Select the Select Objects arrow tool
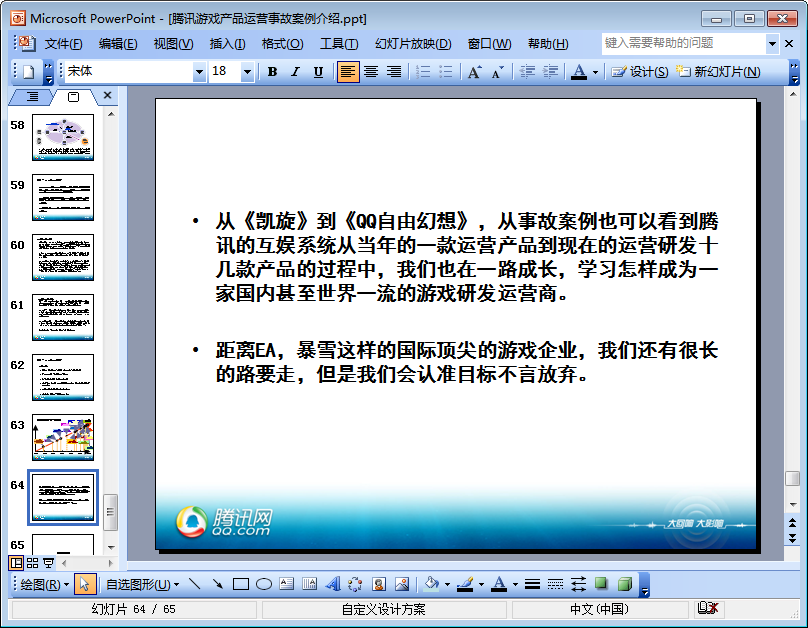 click(85, 584)
